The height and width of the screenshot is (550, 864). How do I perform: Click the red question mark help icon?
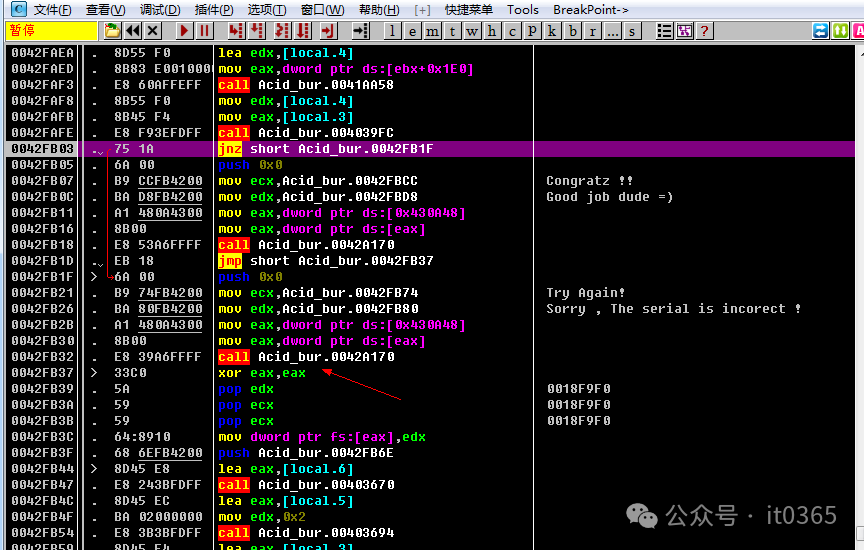[x=704, y=31]
